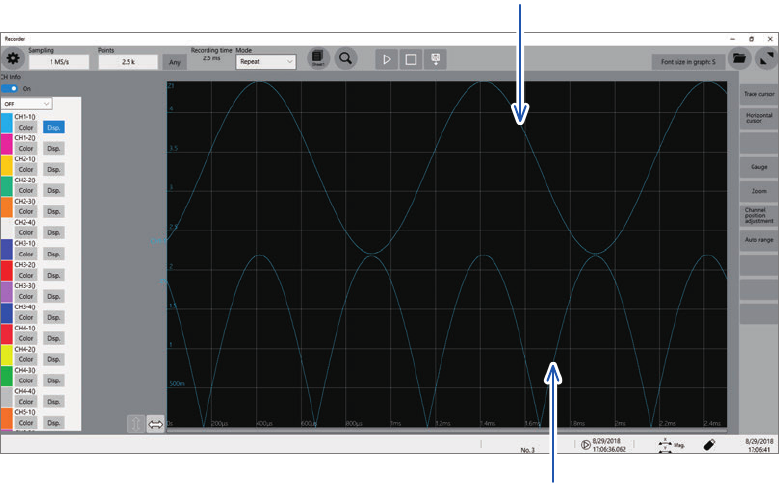Click the horizontal scrollbar under the waveform graph
The height and width of the screenshot is (488, 779).
[447, 430]
